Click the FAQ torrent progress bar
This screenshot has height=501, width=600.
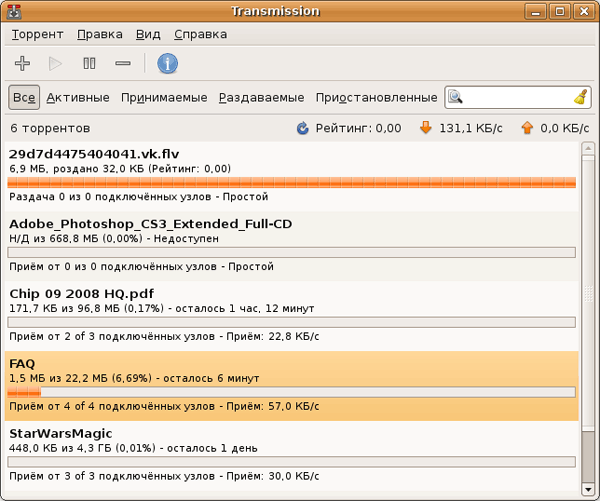click(x=290, y=392)
